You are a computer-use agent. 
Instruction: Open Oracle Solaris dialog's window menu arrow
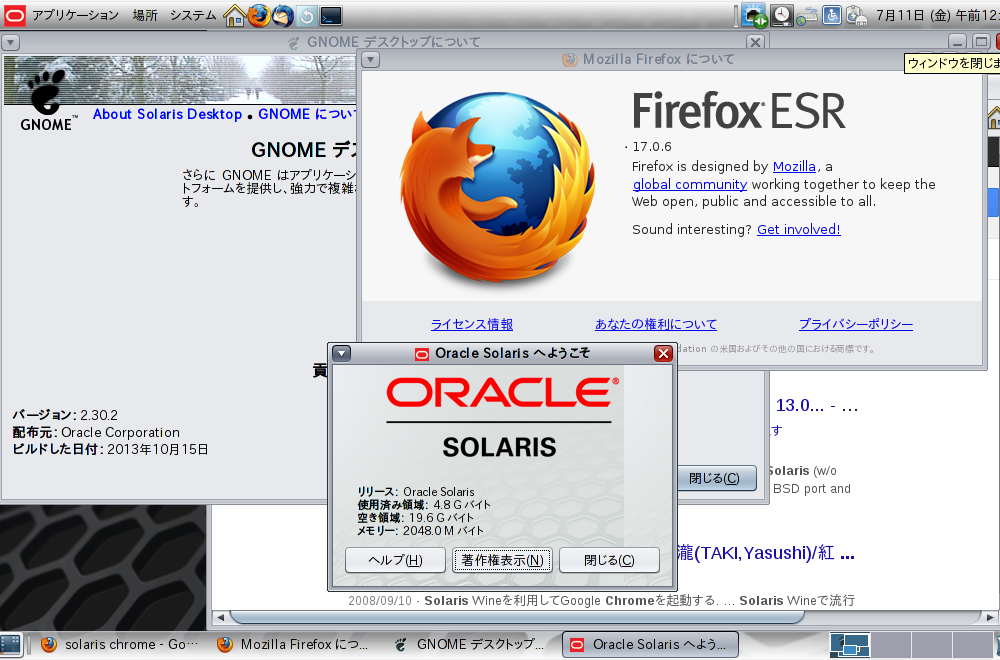coord(342,353)
